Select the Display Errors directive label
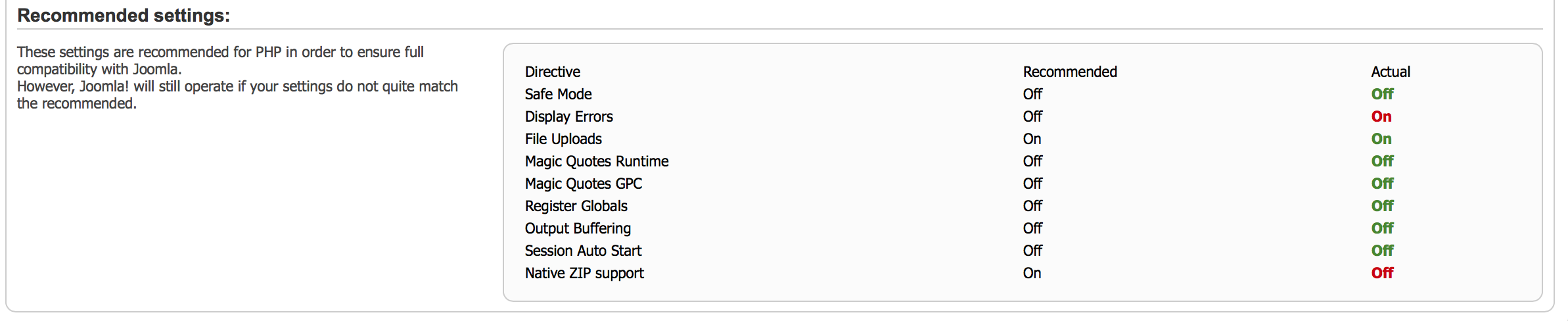 [569, 116]
